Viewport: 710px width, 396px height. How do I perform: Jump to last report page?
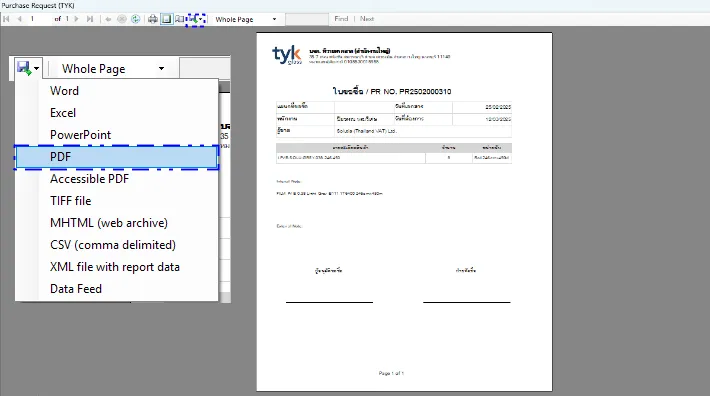coord(90,19)
